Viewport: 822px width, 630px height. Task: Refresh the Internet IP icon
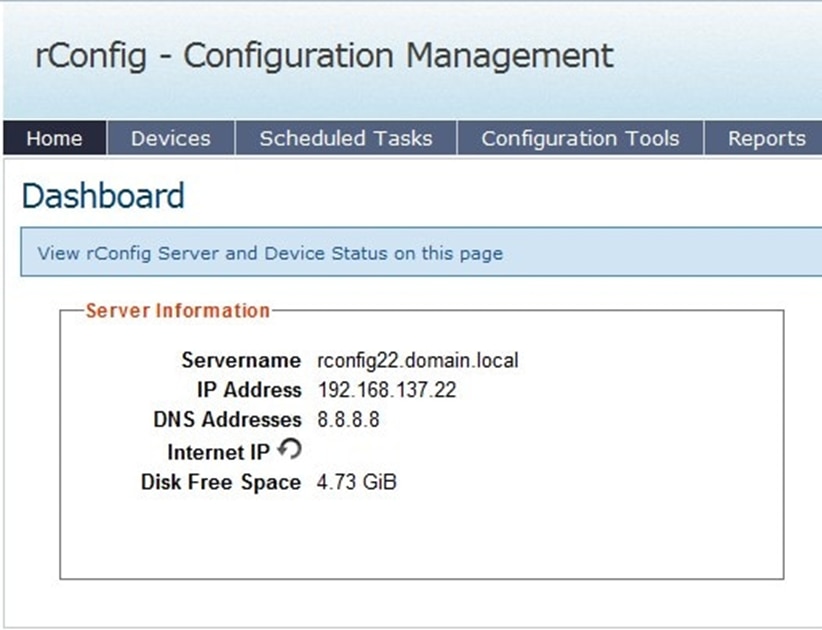[289, 449]
